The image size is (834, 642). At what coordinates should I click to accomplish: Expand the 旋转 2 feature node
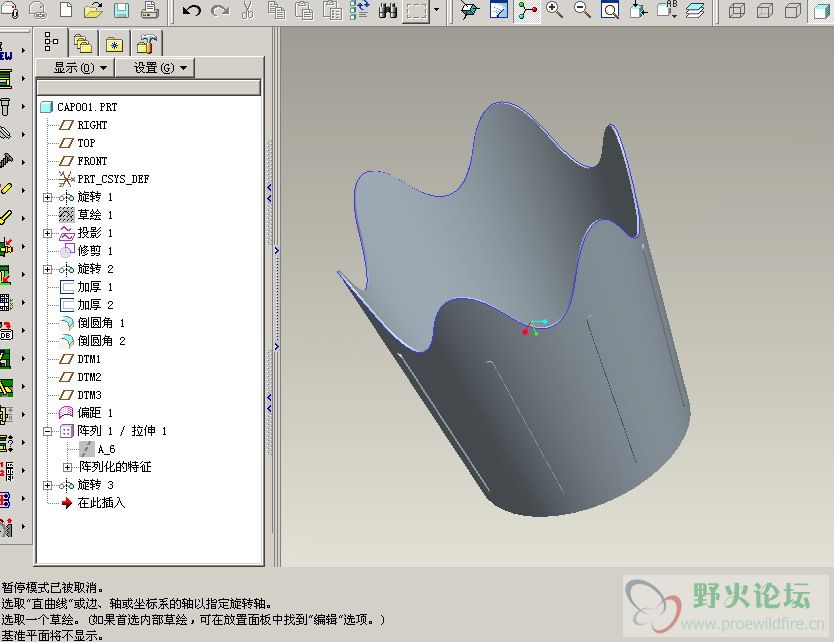coord(48,269)
